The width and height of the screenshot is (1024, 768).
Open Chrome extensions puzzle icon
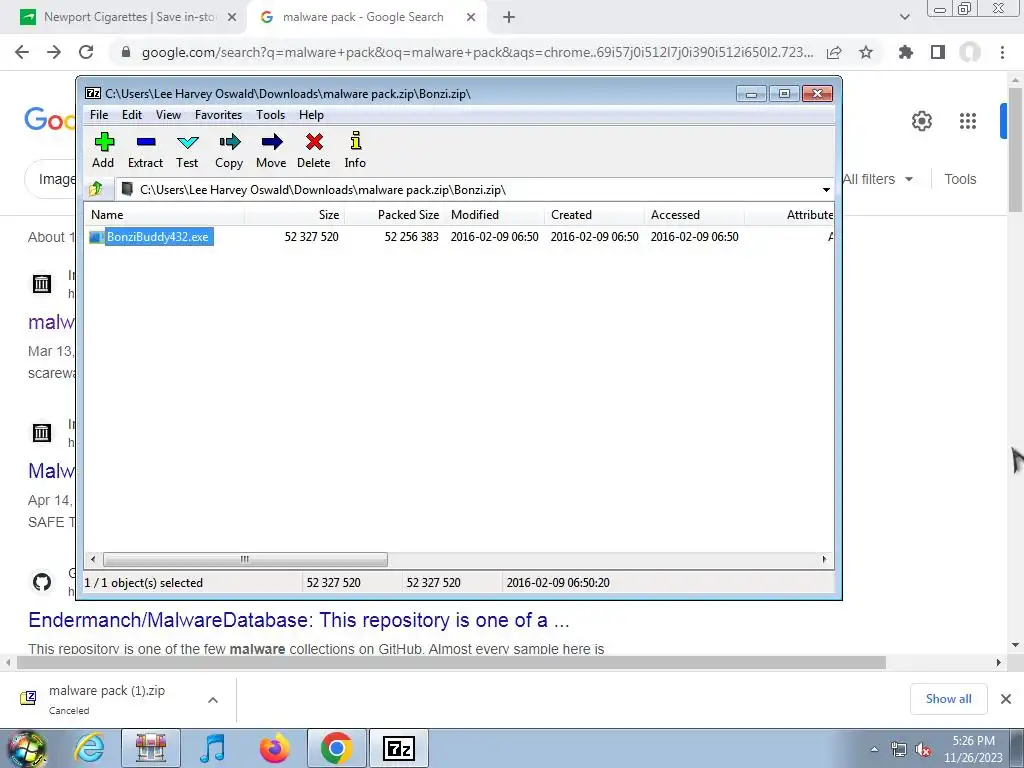(x=905, y=52)
